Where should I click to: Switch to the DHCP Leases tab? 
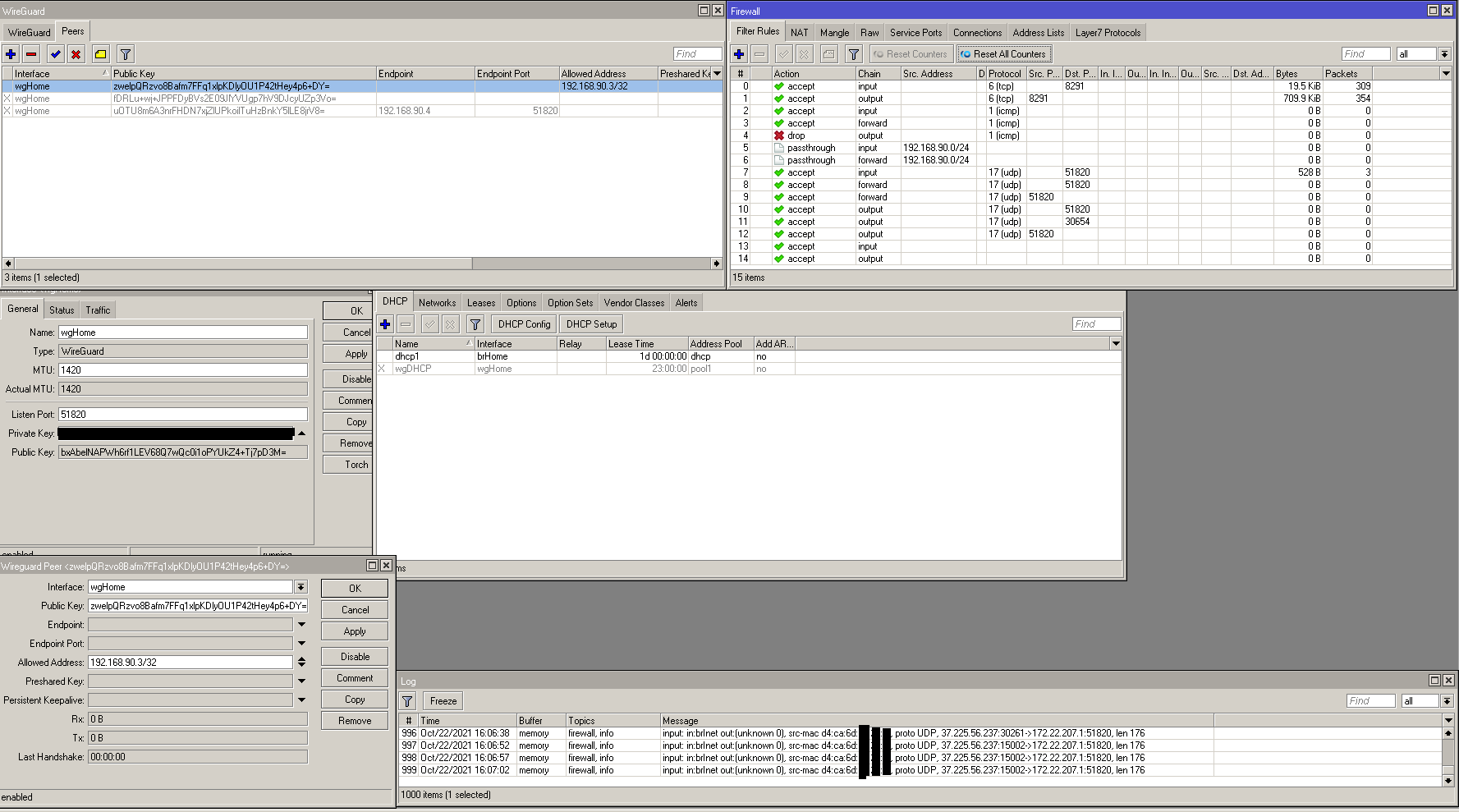click(481, 303)
